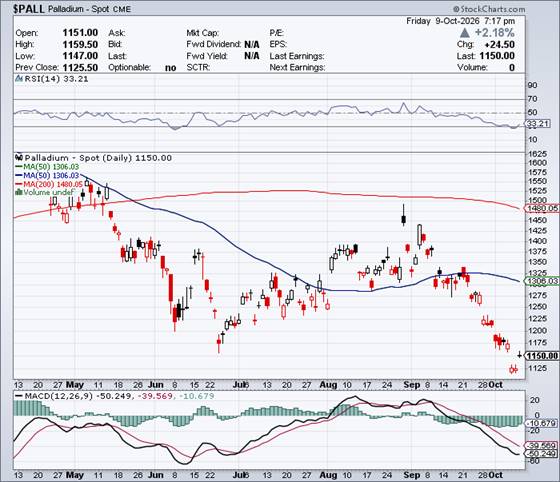
Task: Click the Volume 0 value
Action: (x=512, y=67)
